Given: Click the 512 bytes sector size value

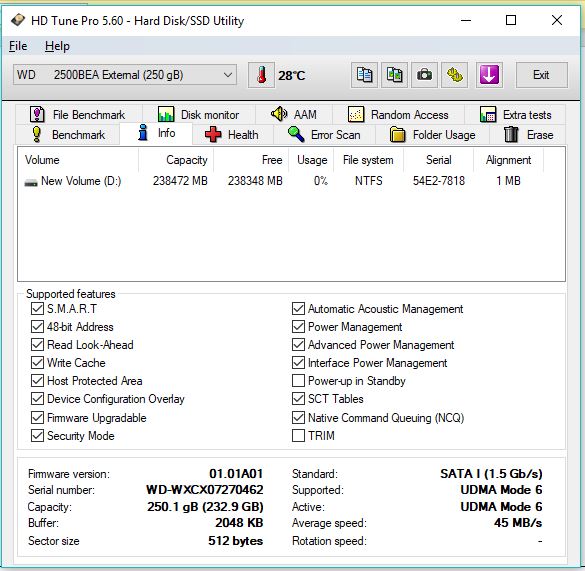Looking at the screenshot, I should 235,541.
